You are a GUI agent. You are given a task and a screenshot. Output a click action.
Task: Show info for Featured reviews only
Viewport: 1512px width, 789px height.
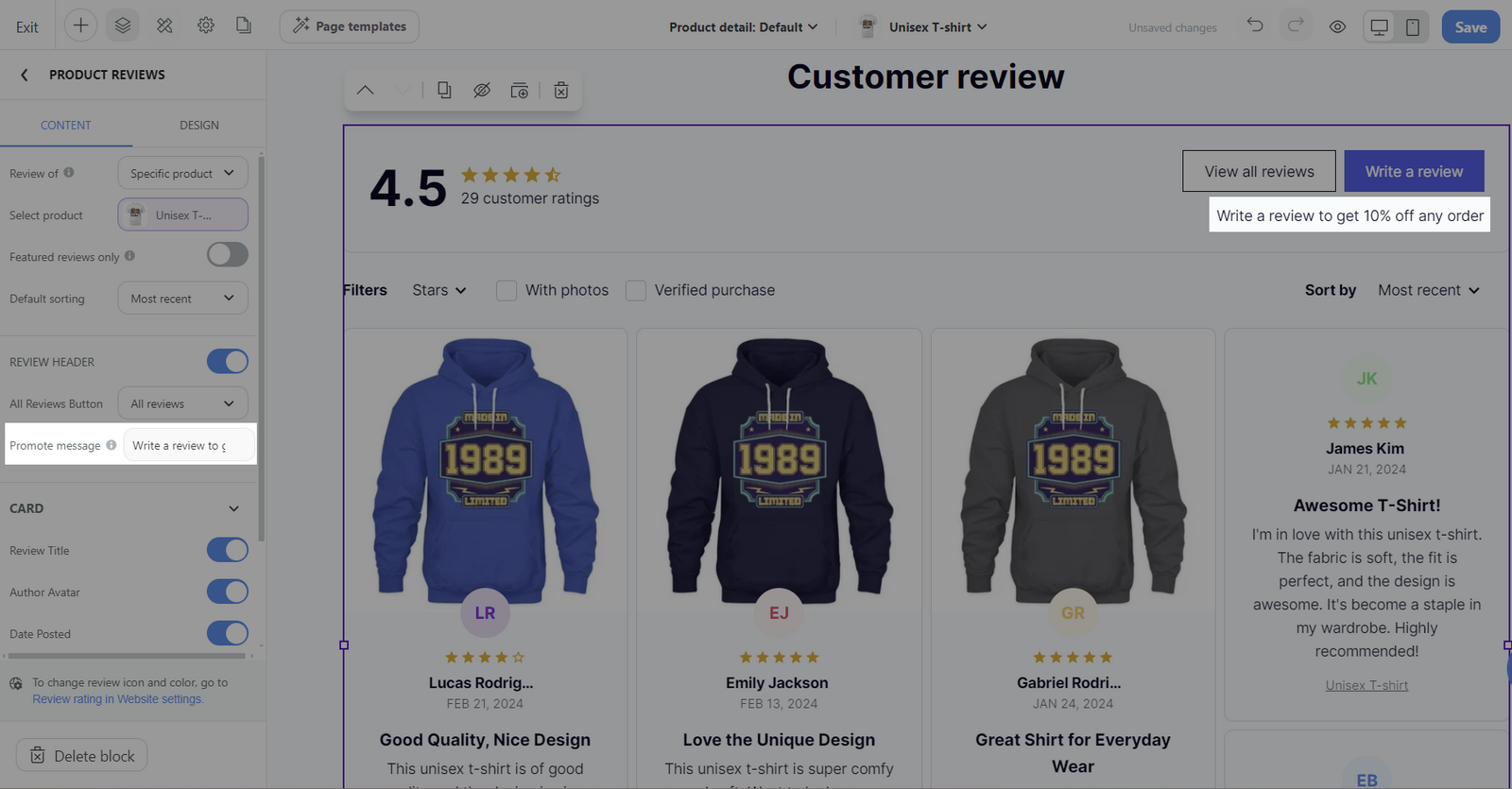click(129, 256)
